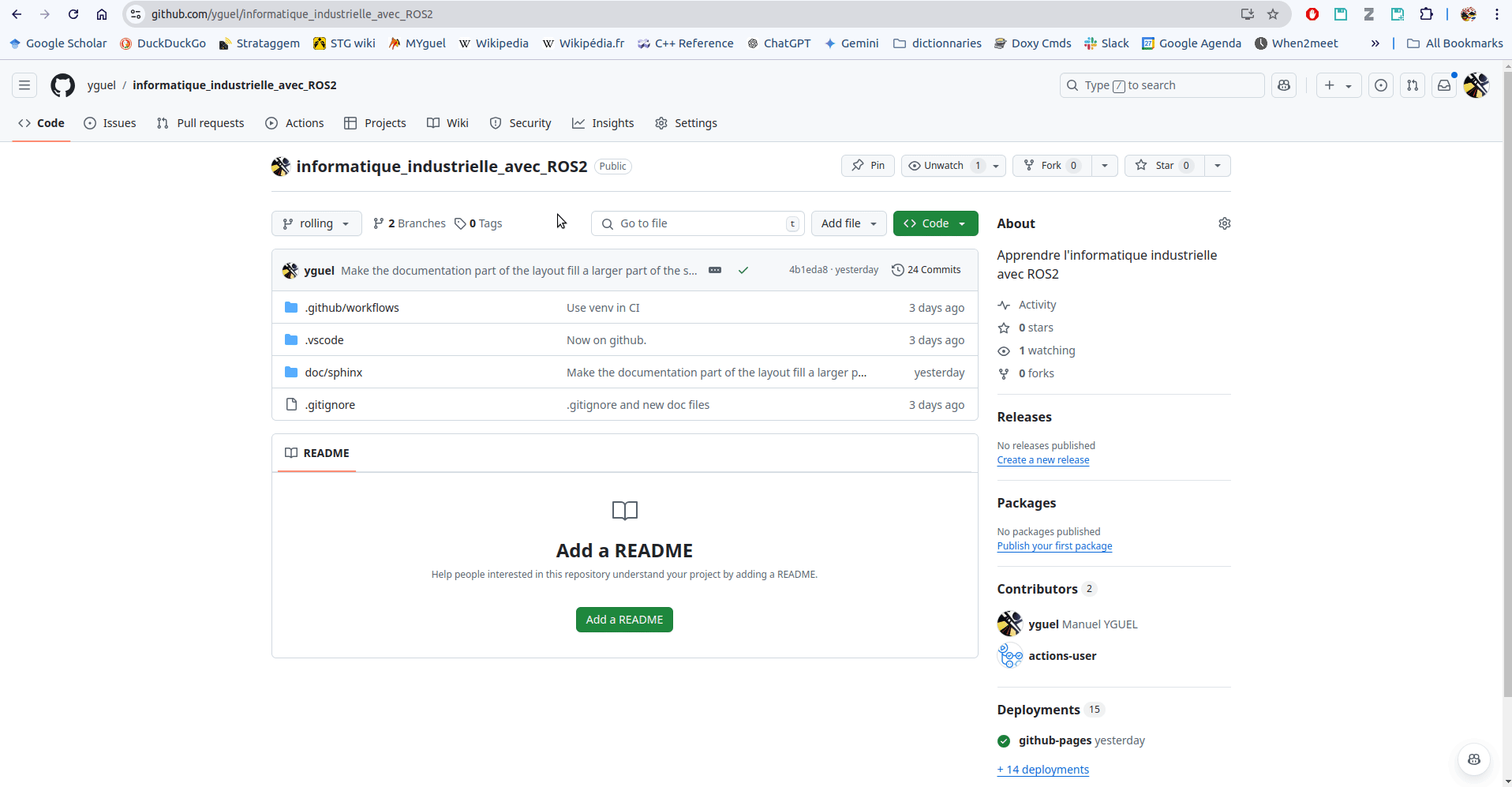
Task: Expand the Add file dropdown
Action: pyautogui.click(x=848, y=223)
